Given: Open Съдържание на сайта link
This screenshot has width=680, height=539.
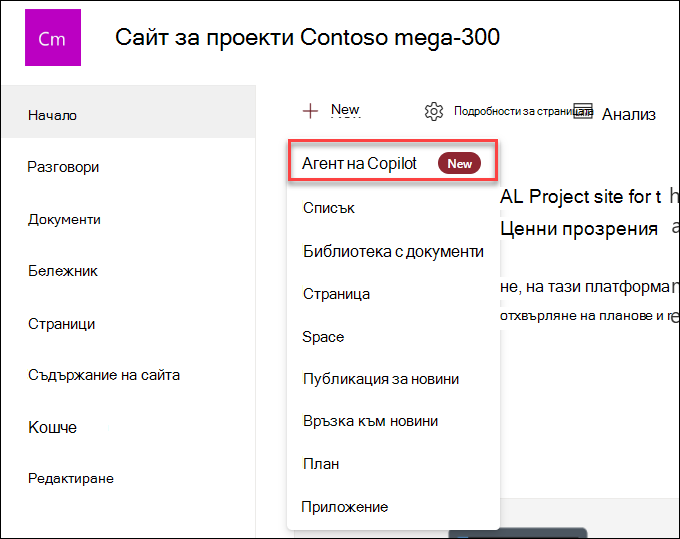Looking at the screenshot, I should pos(104,375).
